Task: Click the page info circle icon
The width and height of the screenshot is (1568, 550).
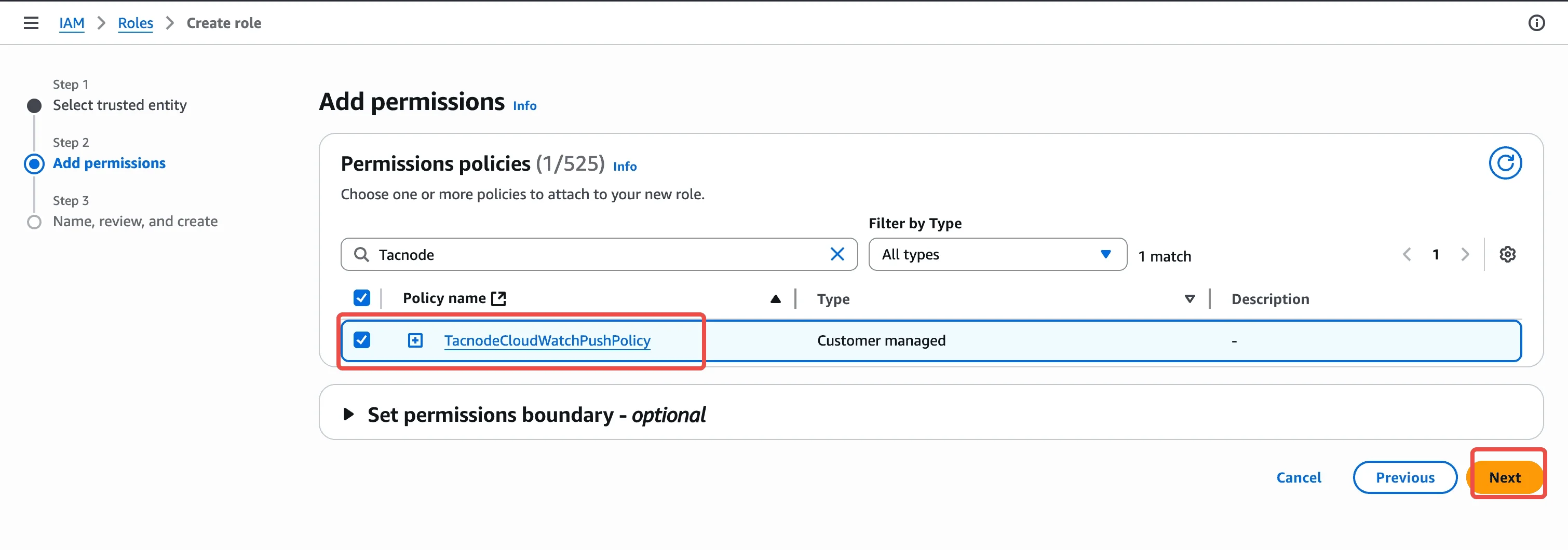Action: pos(1536,23)
